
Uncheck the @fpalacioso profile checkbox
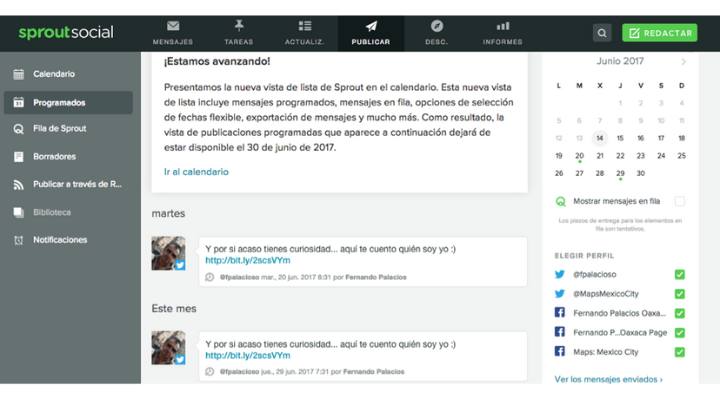(x=680, y=275)
